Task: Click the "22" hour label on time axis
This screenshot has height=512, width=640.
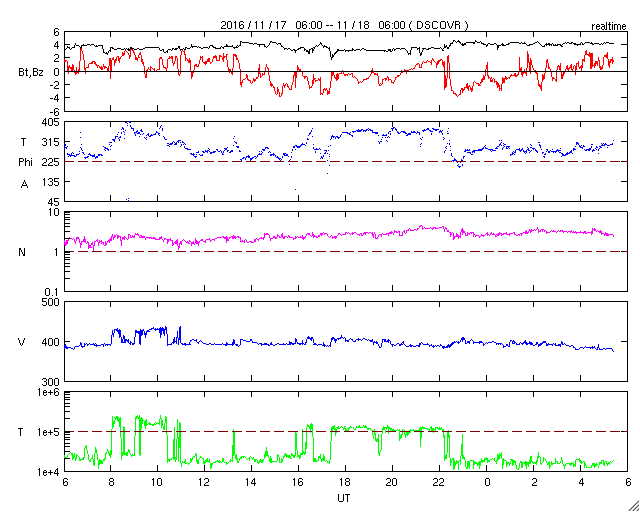Action: pyautogui.click(x=440, y=482)
